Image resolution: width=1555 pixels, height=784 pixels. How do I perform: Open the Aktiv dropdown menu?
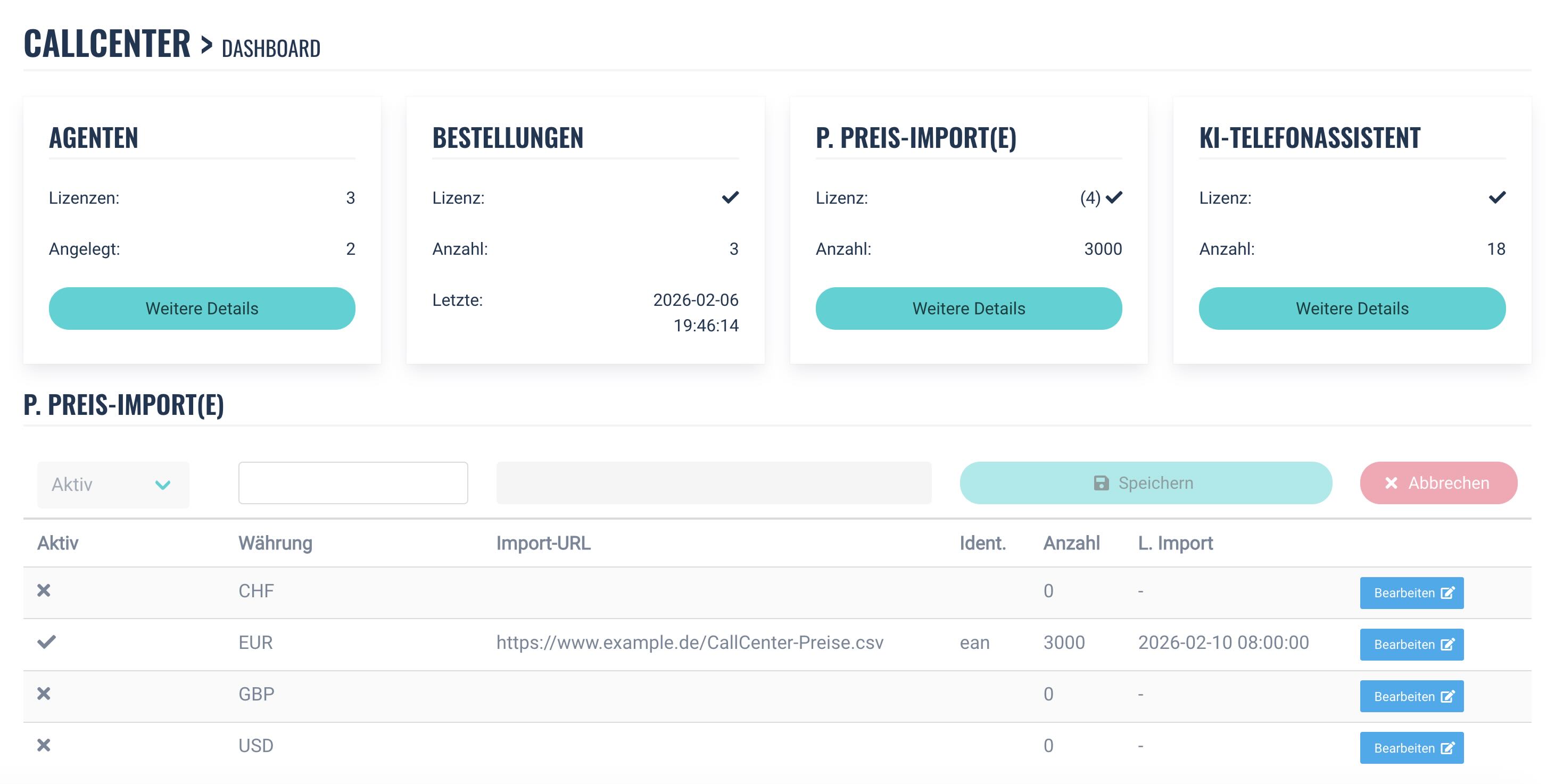coord(113,484)
